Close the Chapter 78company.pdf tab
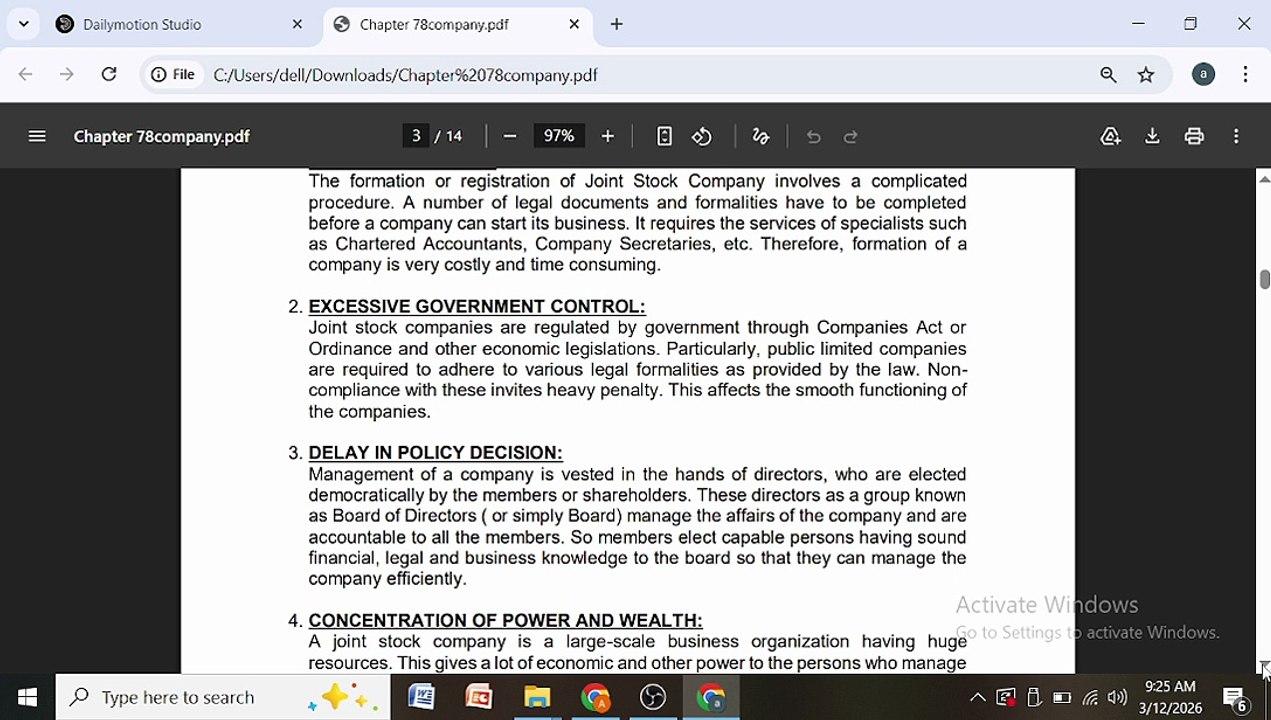This screenshot has height=720, width=1271. 574,24
